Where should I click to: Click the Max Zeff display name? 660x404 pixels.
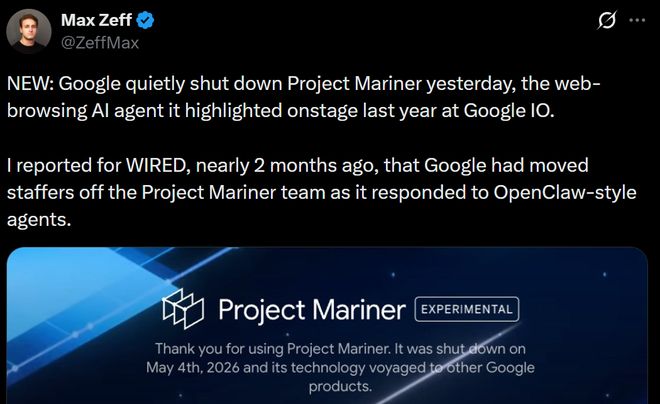pos(96,20)
